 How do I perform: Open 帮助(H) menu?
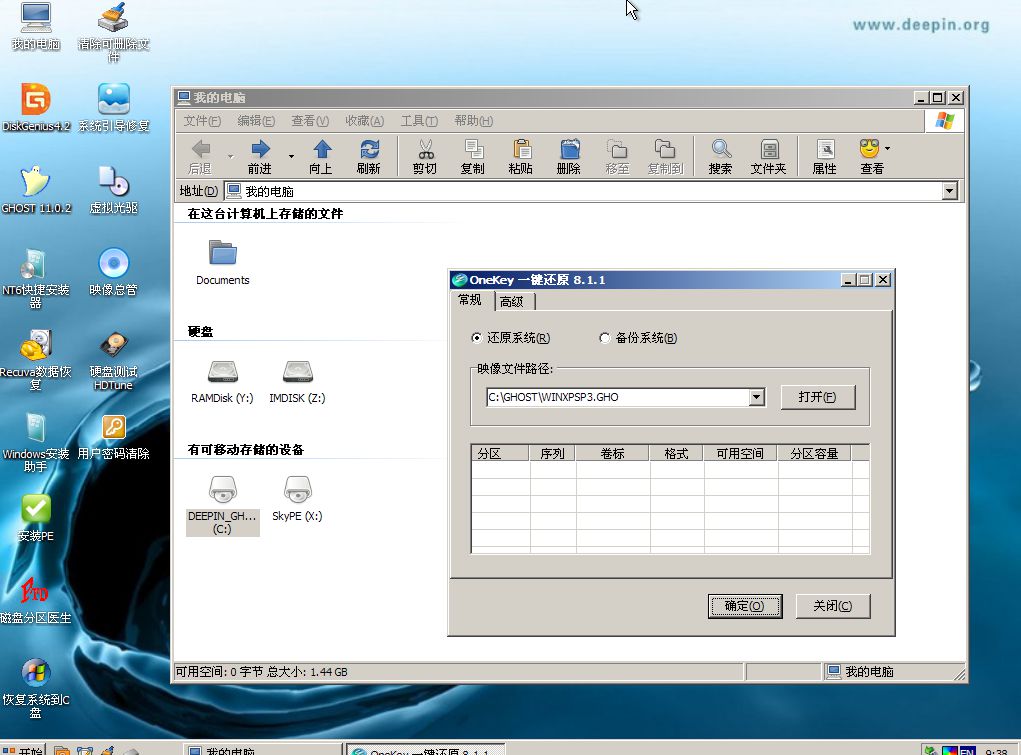click(473, 121)
